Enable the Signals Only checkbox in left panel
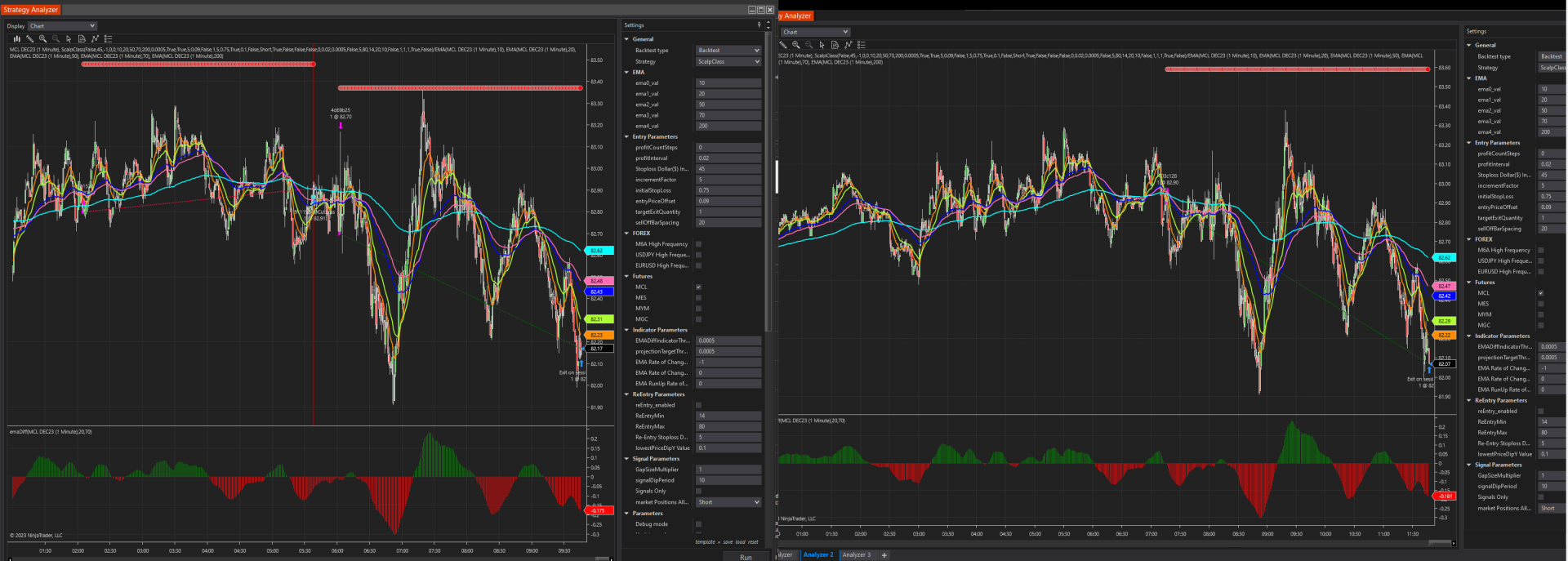Viewport: 1568px width, 561px height. (x=698, y=492)
